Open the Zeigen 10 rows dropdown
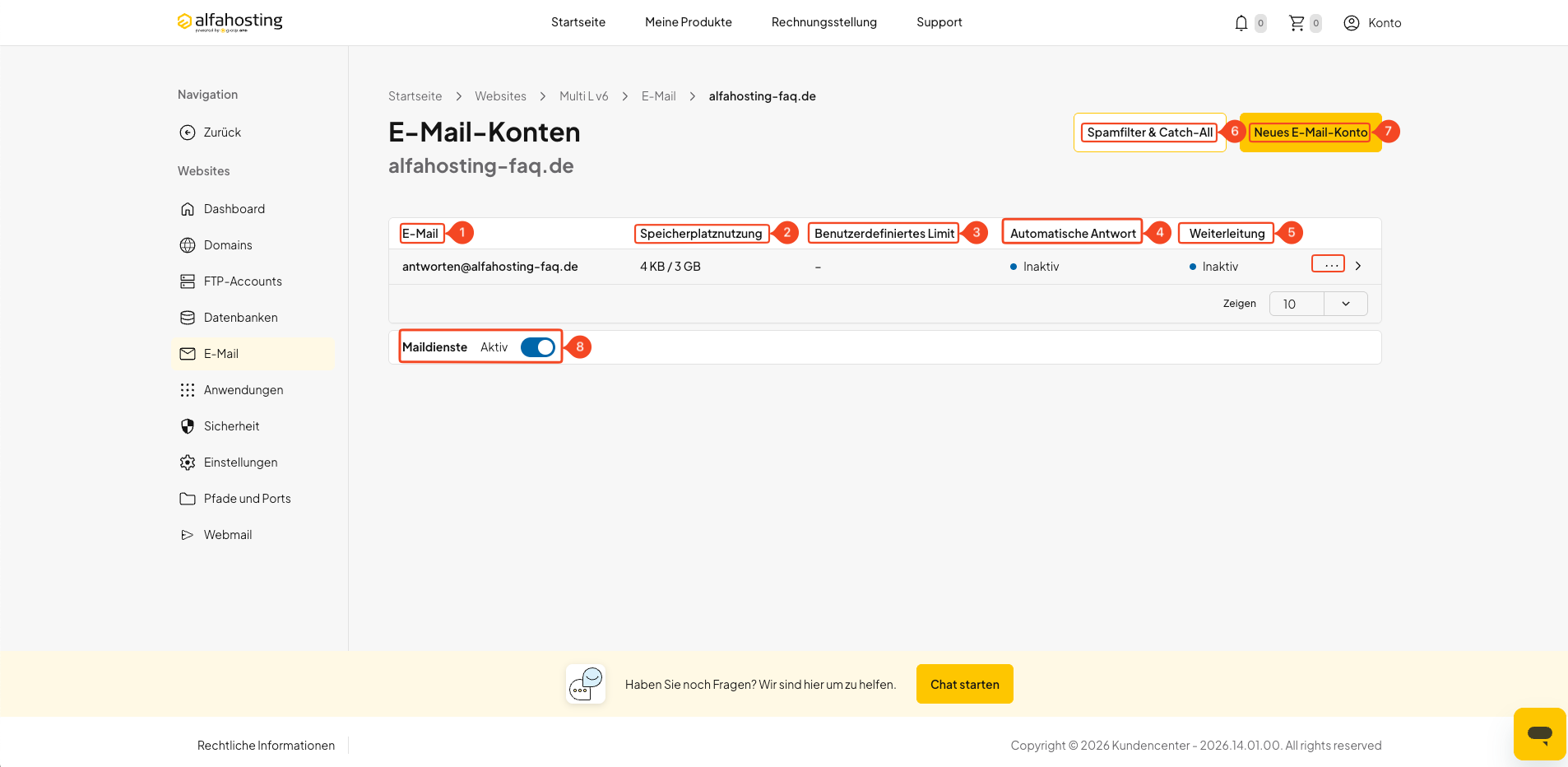 1318,304
